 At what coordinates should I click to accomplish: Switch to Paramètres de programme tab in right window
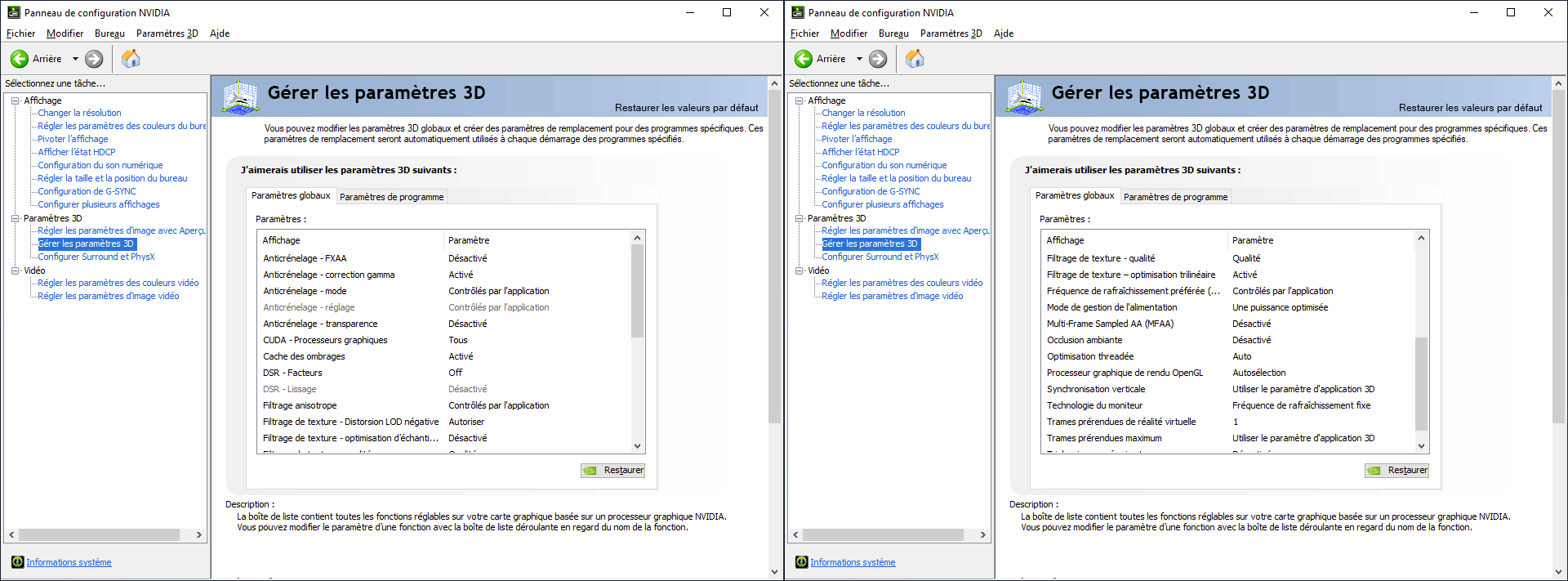1175,197
